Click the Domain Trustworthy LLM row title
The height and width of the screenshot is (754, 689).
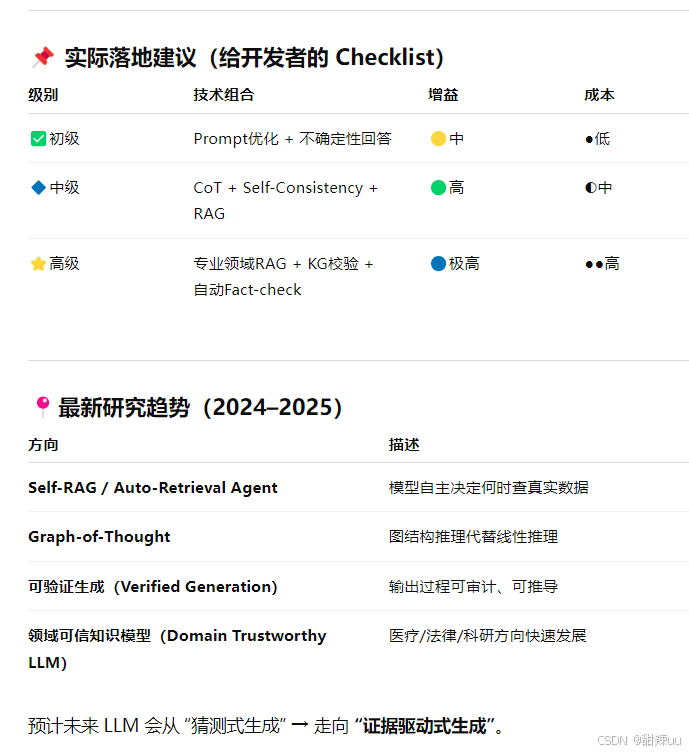click(177, 649)
